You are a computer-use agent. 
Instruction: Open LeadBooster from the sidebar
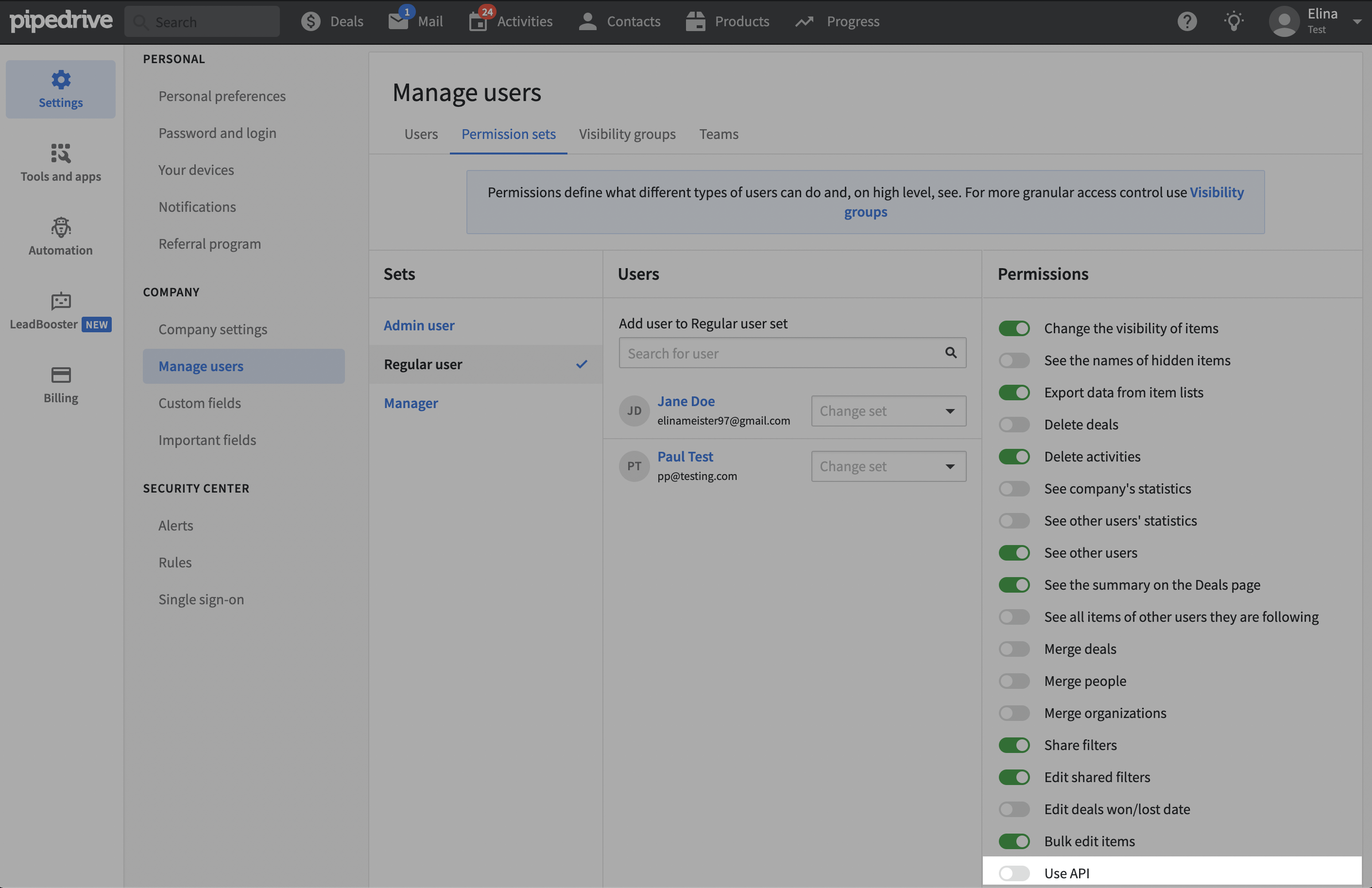coord(60,311)
